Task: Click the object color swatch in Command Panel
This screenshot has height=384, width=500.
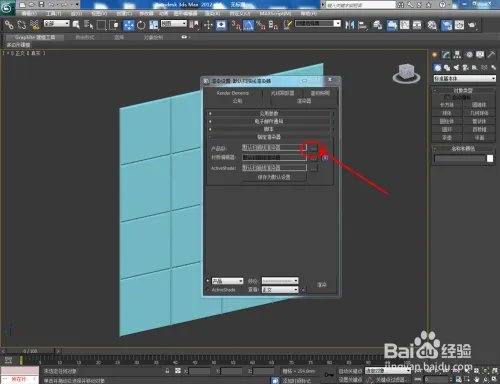Action: [x=490, y=158]
